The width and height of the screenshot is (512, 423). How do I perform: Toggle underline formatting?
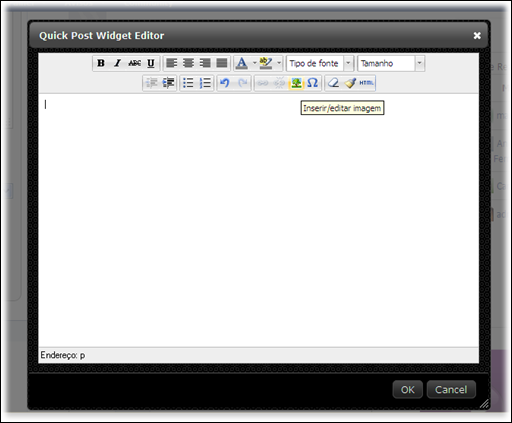pyautogui.click(x=151, y=63)
